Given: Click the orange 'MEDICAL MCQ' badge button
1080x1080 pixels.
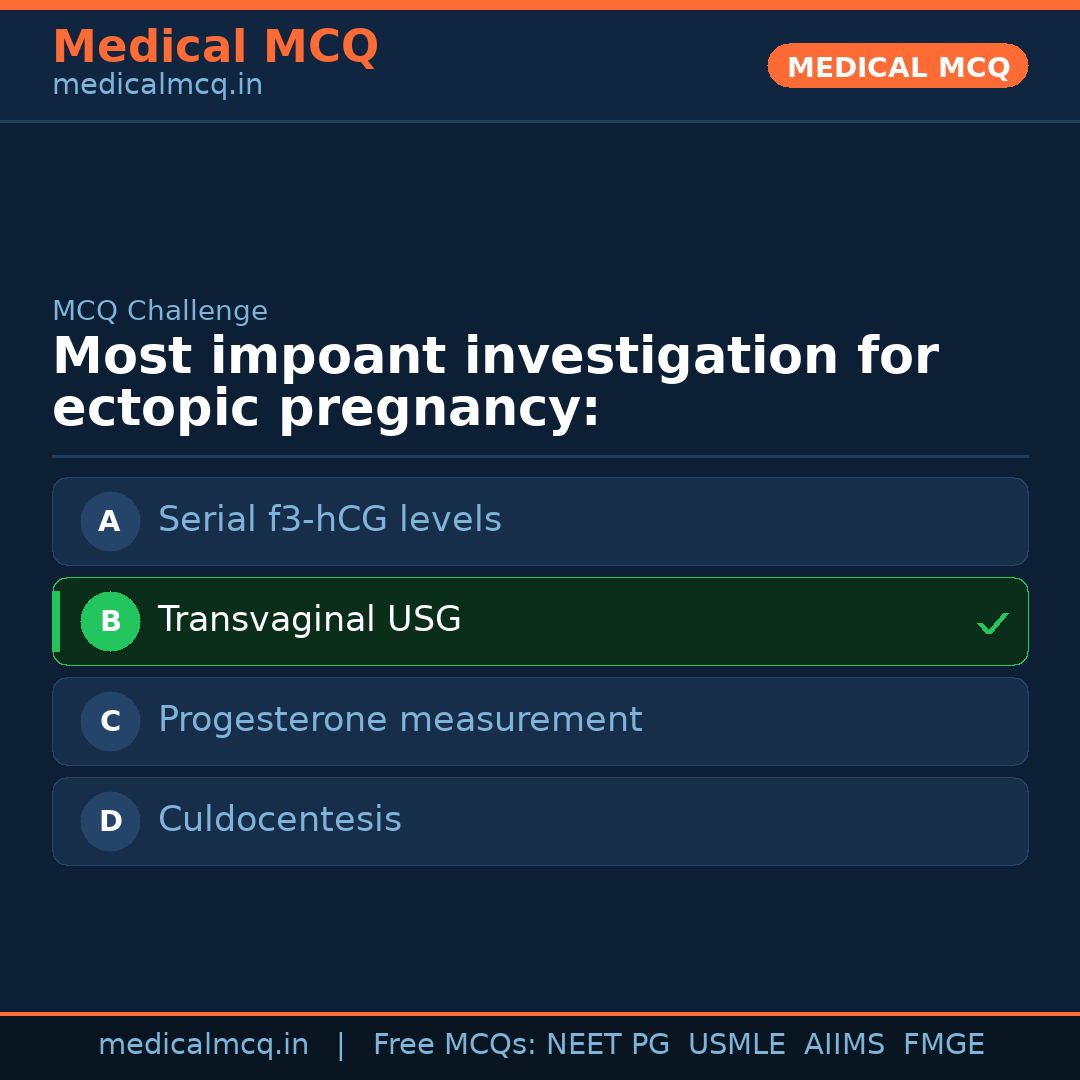Looking at the screenshot, I should (898, 67).
